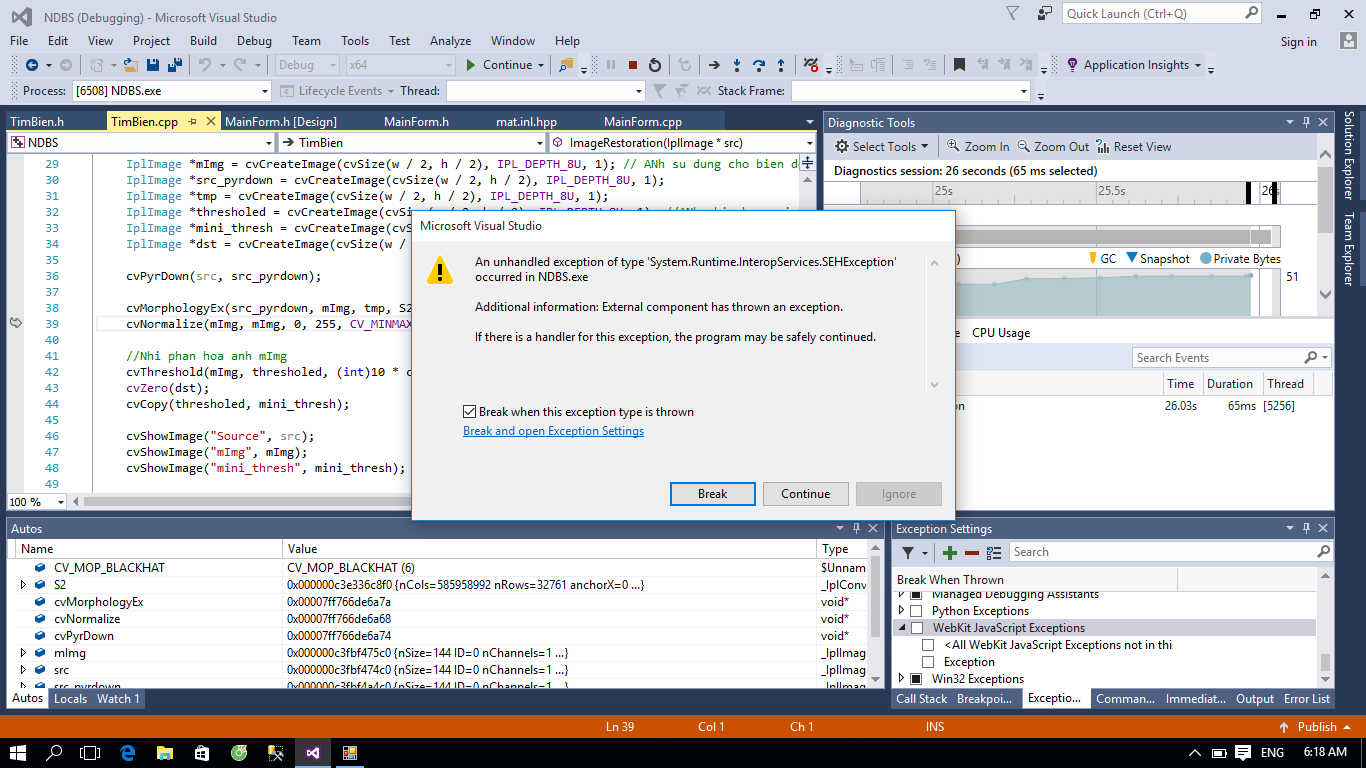This screenshot has height=768, width=1366.
Task: Click the red Stop Debugging icon
Action: 632,65
